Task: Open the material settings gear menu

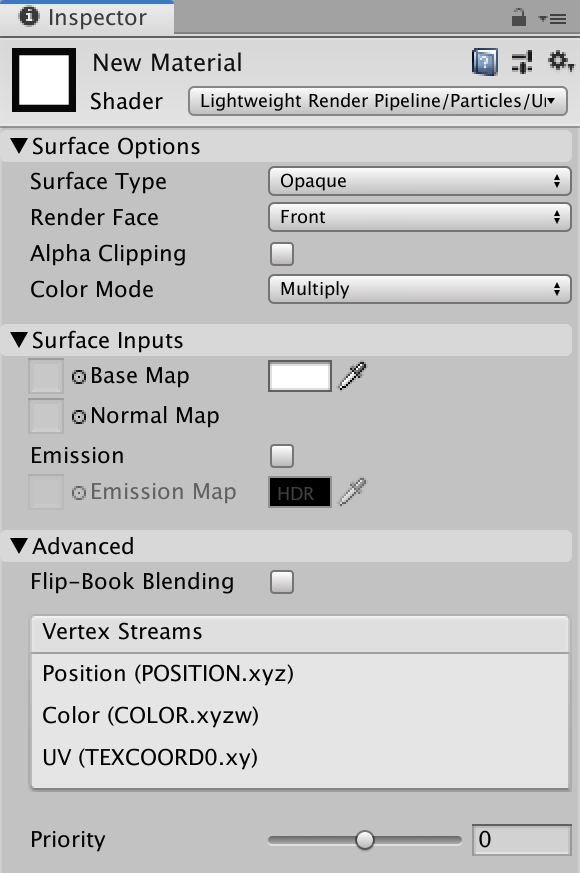Action: pyautogui.click(x=556, y=62)
